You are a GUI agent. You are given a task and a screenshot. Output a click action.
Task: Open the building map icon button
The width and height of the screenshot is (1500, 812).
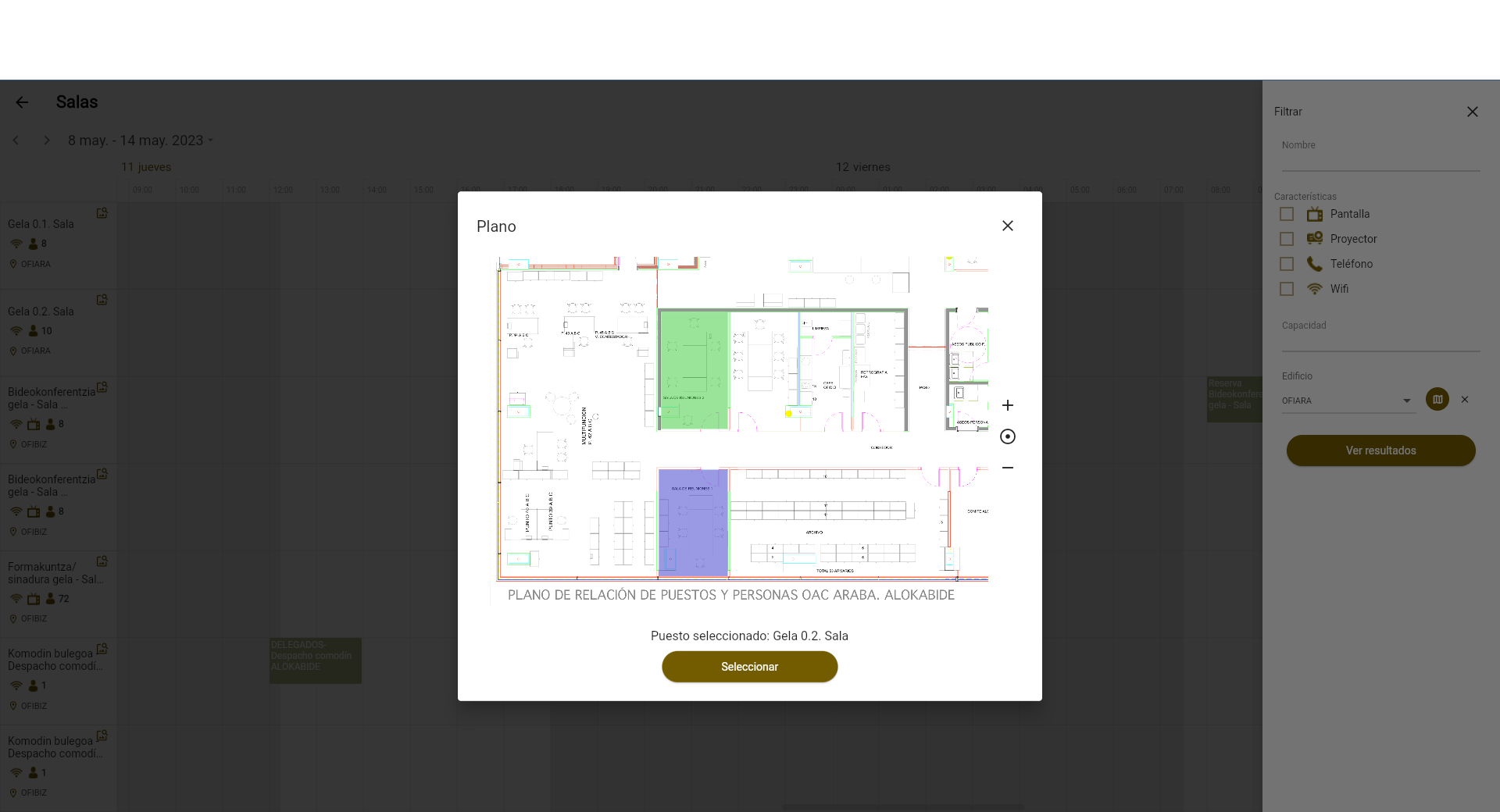pyautogui.click(x=1437, y=400)
